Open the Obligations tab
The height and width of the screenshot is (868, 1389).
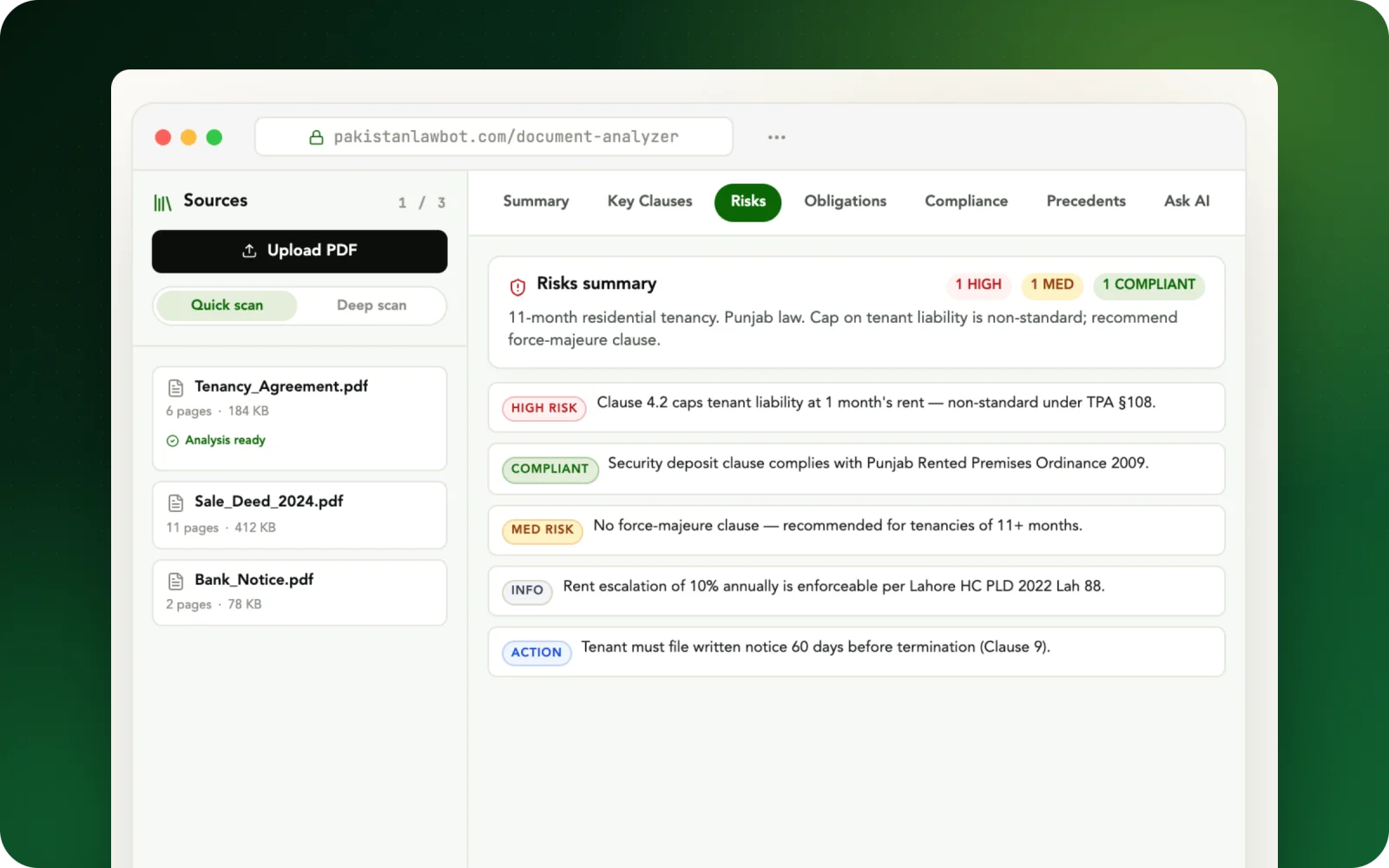[x=845, y=201]
